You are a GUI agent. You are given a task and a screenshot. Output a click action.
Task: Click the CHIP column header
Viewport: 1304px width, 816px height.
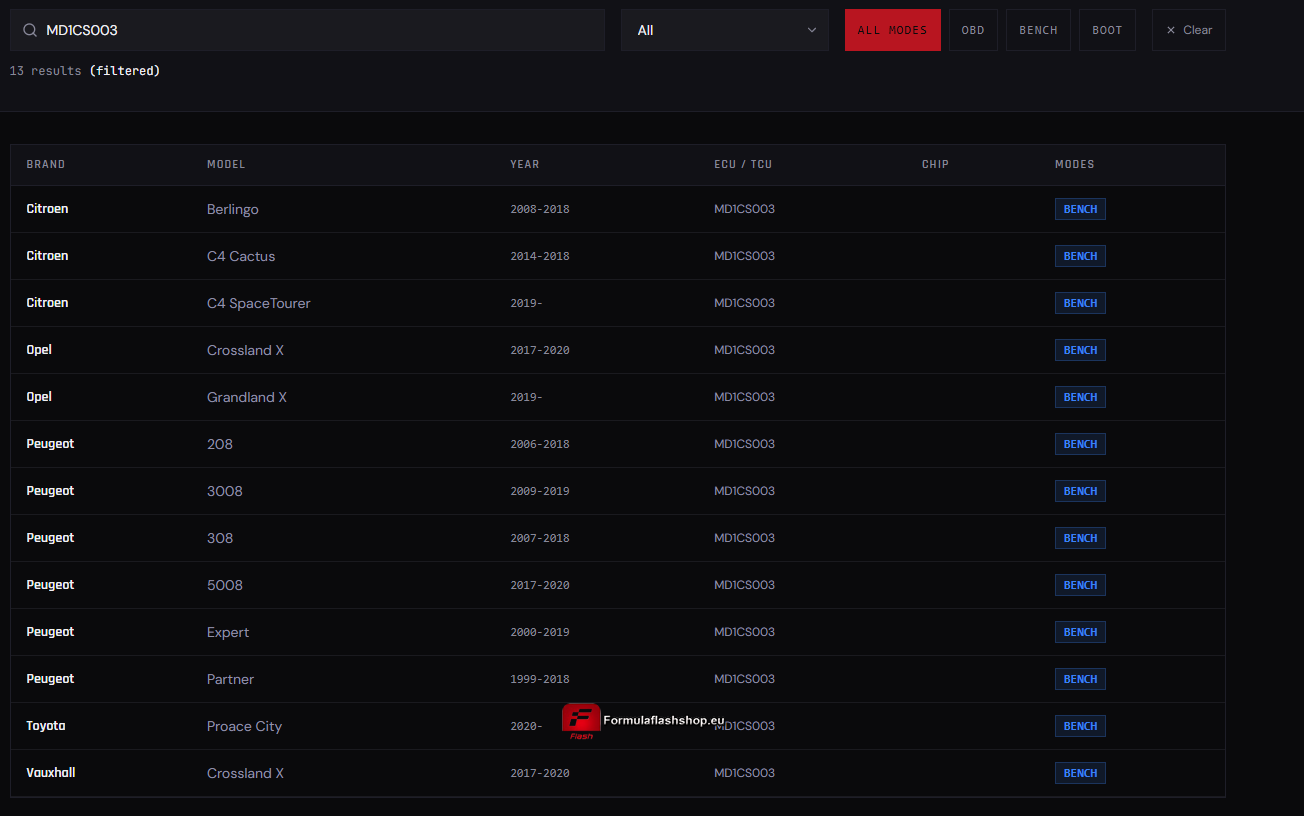click(935, 164)
